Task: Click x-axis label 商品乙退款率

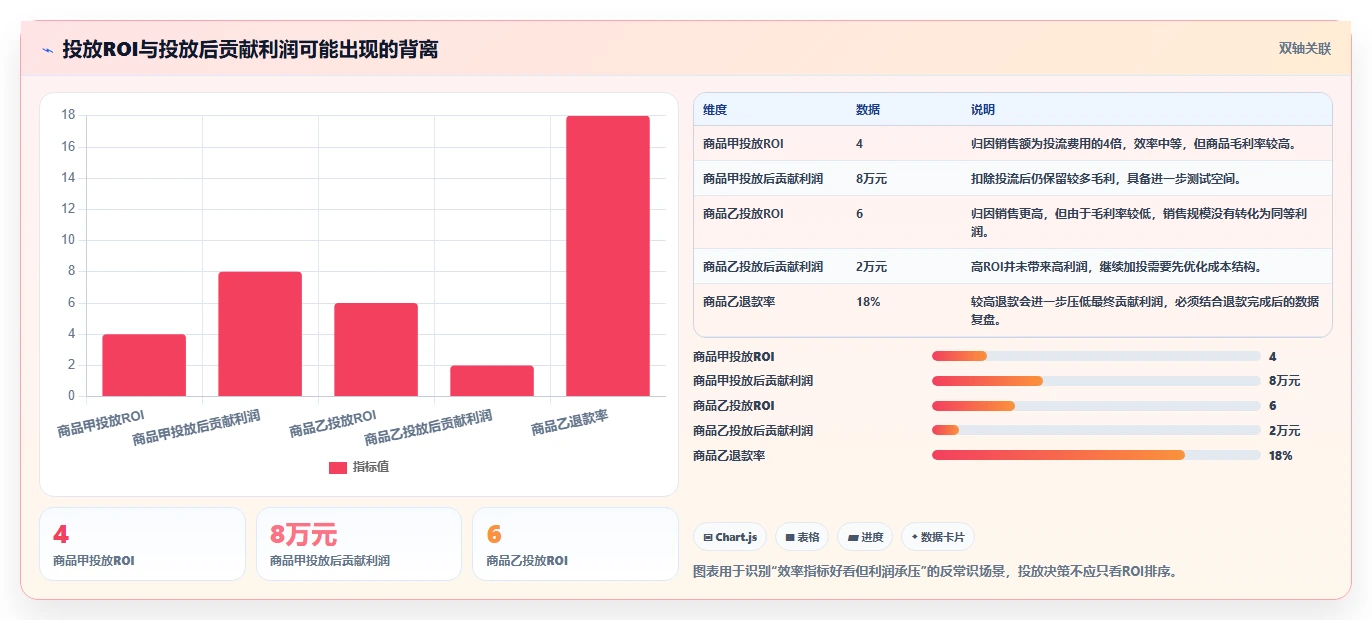Action: (x=570, y=423)
